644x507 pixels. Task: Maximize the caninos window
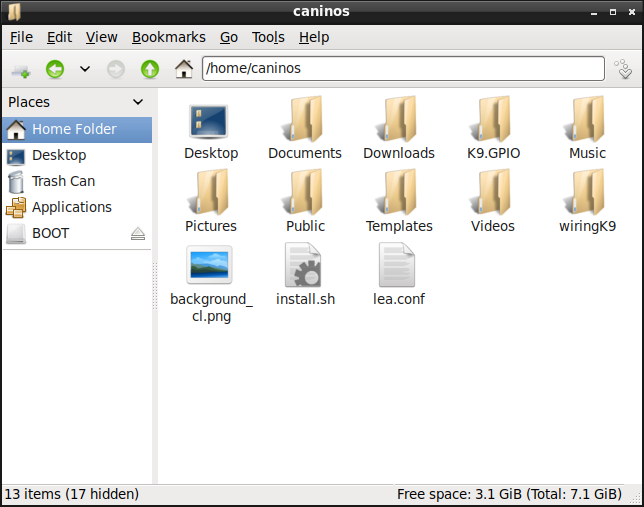(x=613, y=12)
